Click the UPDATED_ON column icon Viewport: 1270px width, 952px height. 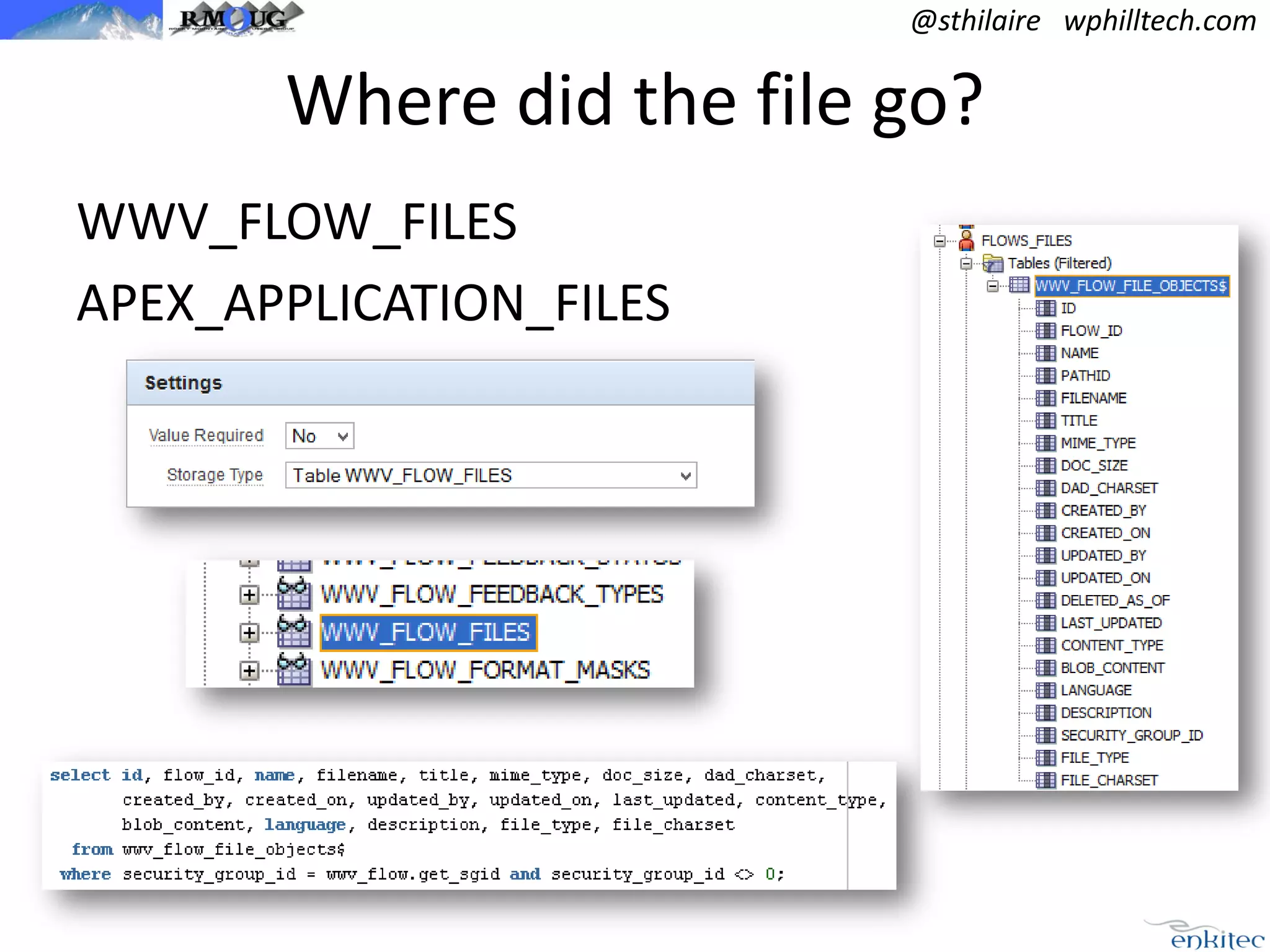1046,578
